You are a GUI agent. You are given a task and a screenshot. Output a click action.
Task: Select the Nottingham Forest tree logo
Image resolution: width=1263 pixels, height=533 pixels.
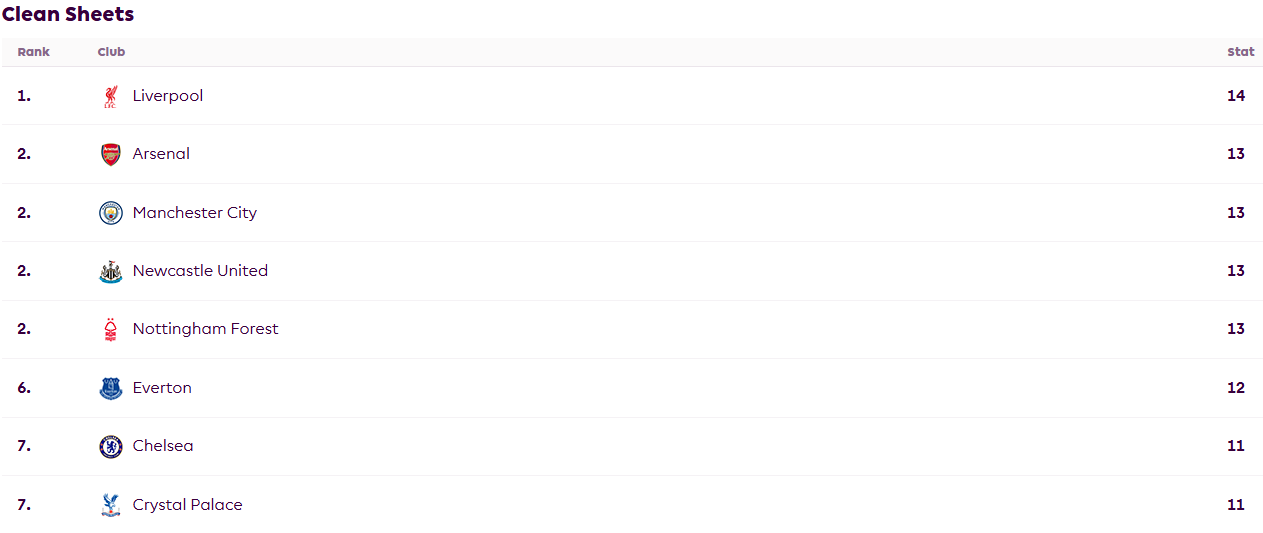coord(111,329)
